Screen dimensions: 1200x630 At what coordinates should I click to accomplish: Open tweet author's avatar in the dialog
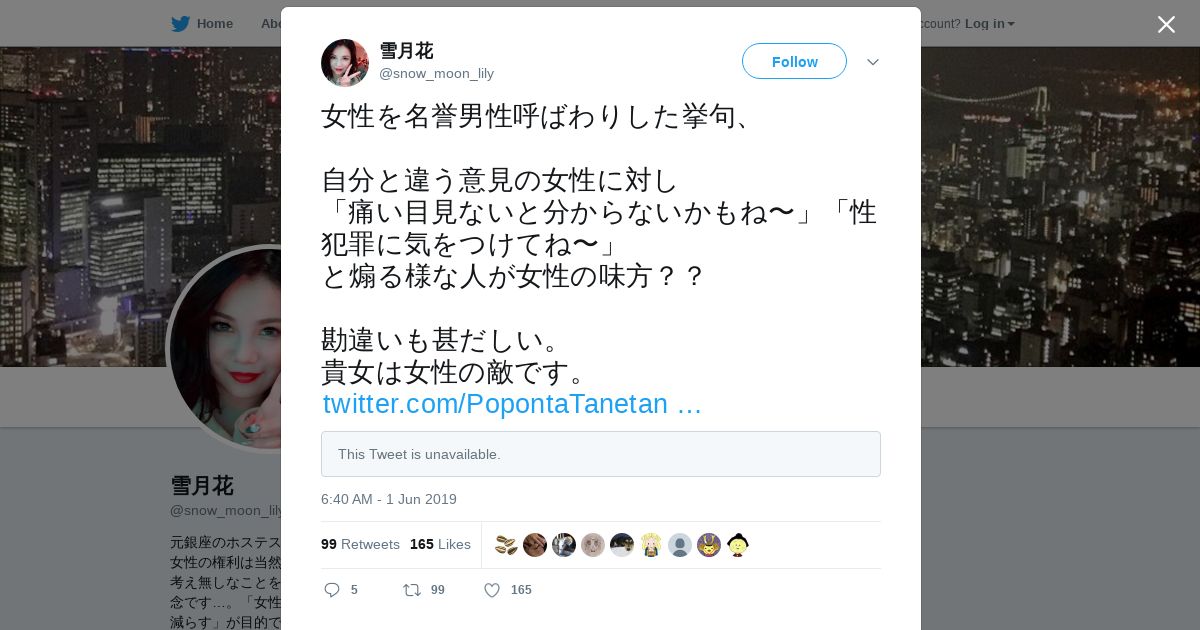click(345, 63)
